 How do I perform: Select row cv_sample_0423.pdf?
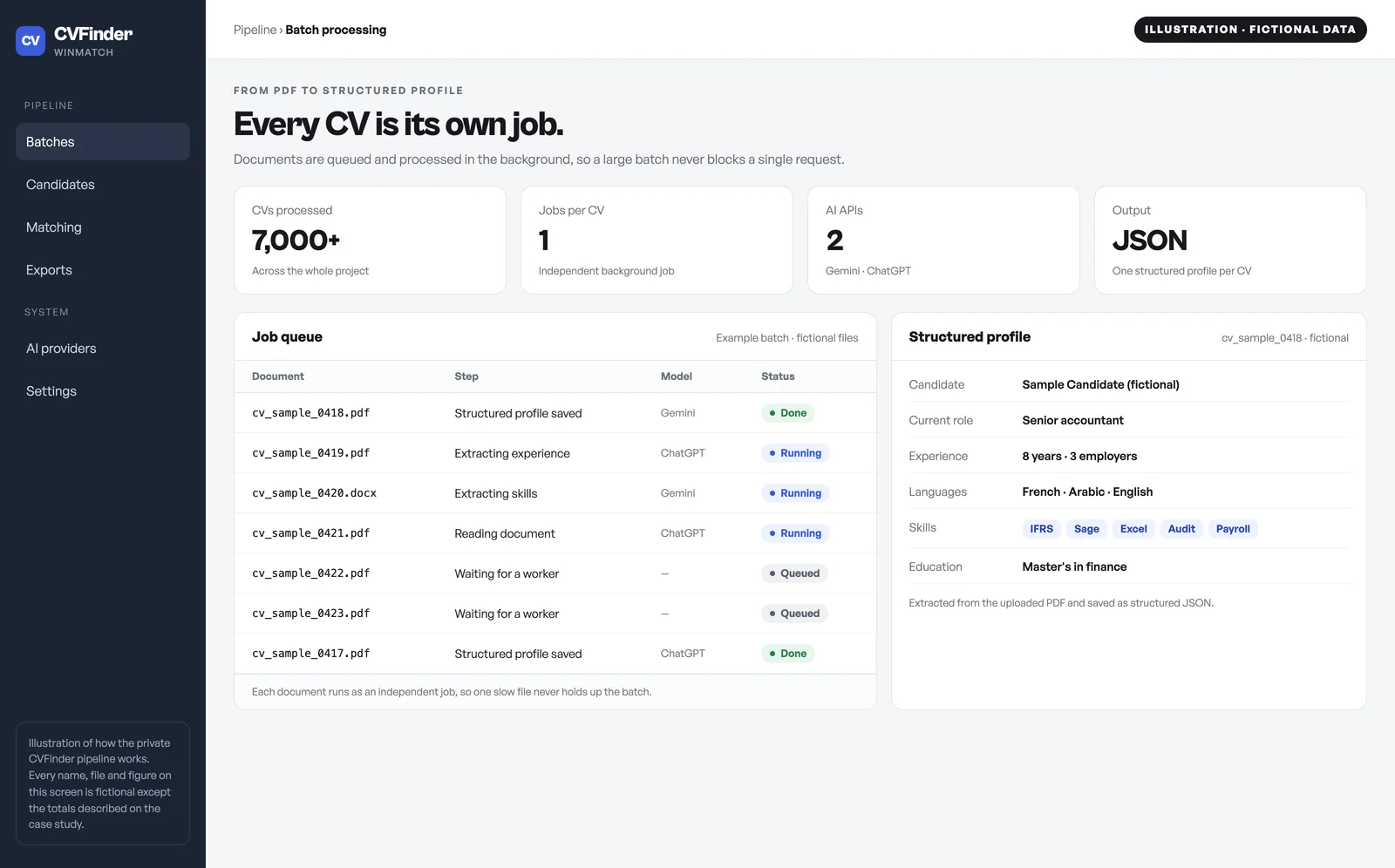pos(555,614)
